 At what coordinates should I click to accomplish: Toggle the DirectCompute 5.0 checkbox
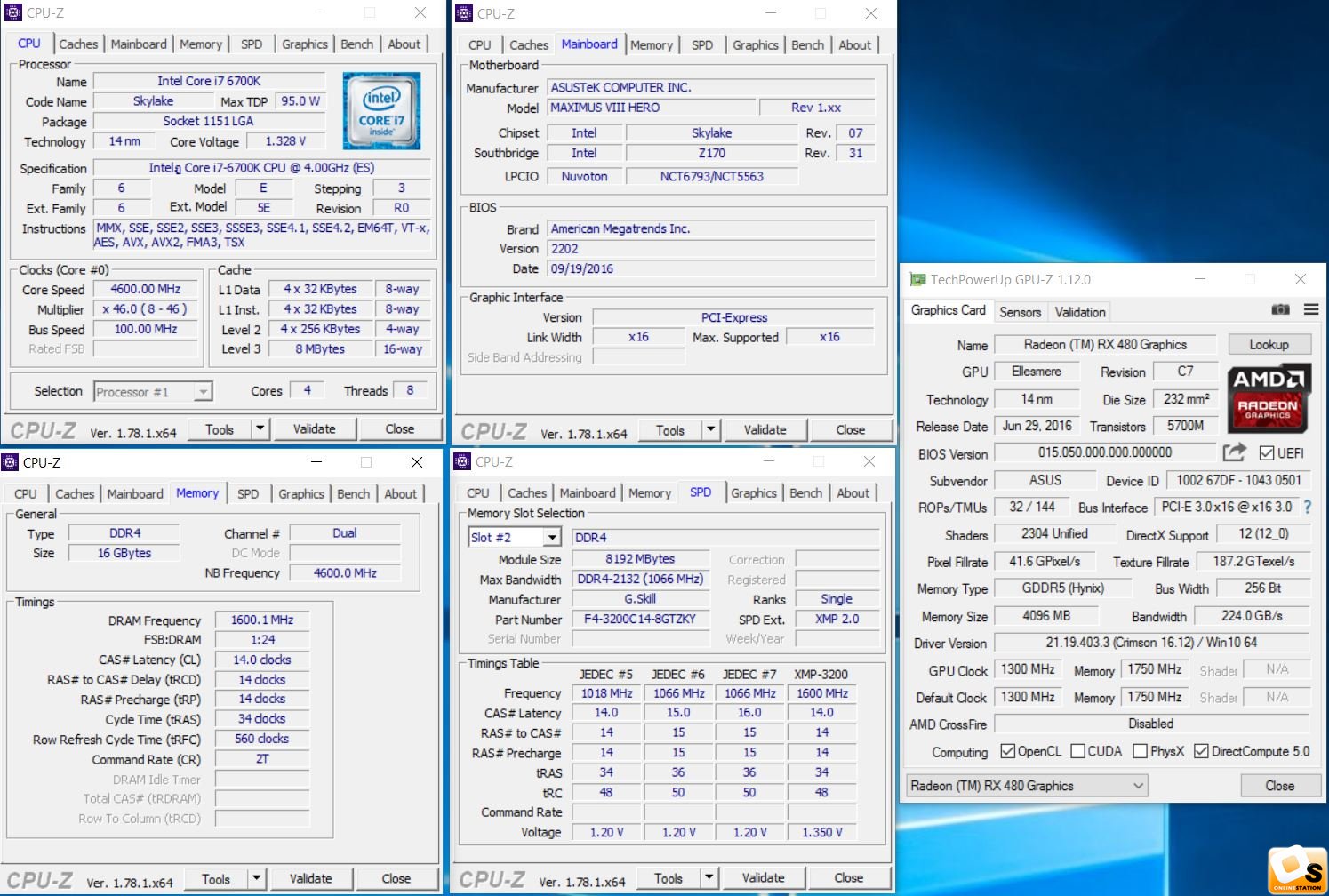coord(1202,751)
